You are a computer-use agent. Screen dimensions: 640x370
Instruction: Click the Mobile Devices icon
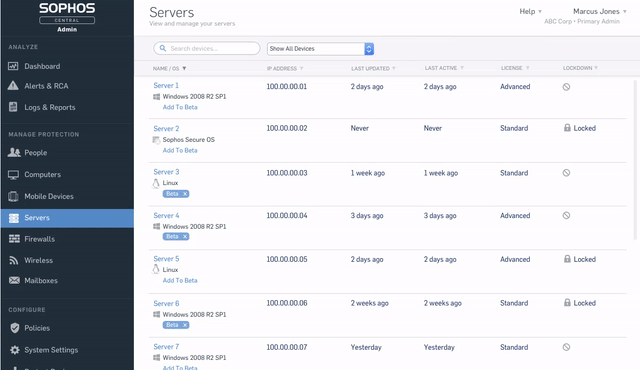(13, 196)
